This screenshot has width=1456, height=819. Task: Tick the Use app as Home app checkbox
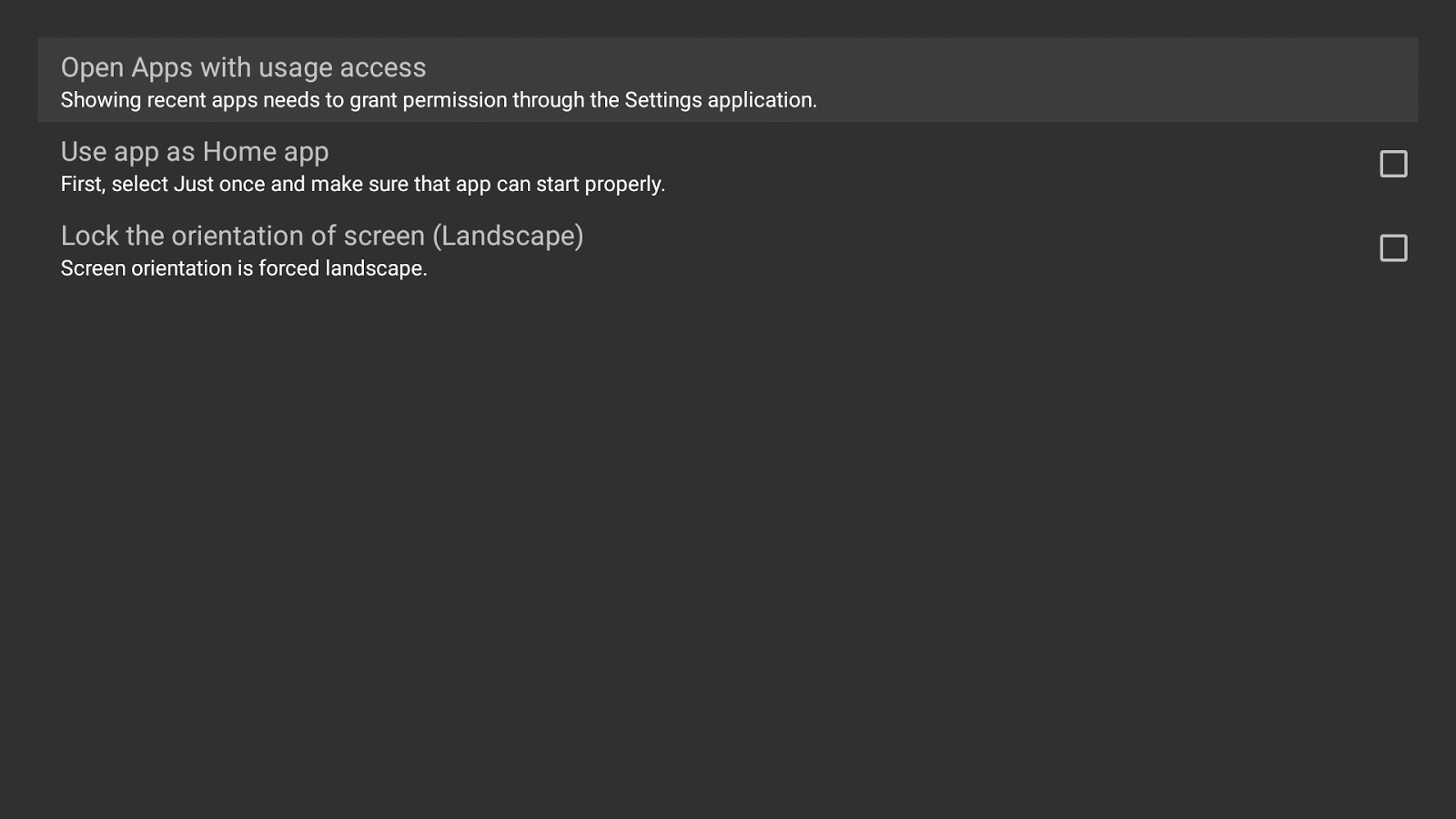(1393, 164)
